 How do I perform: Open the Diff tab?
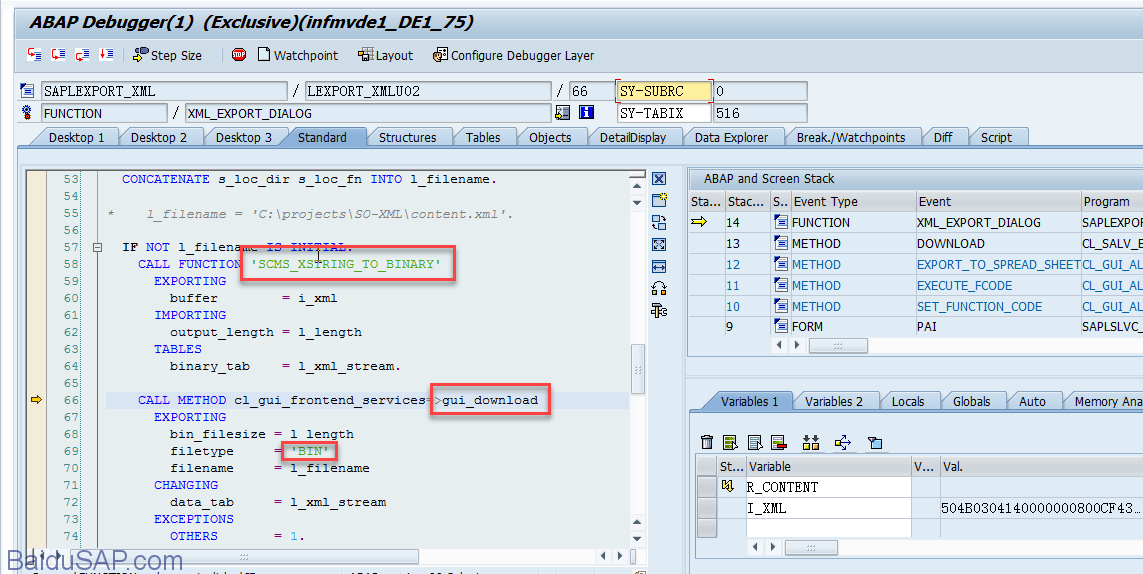(943, 137)
